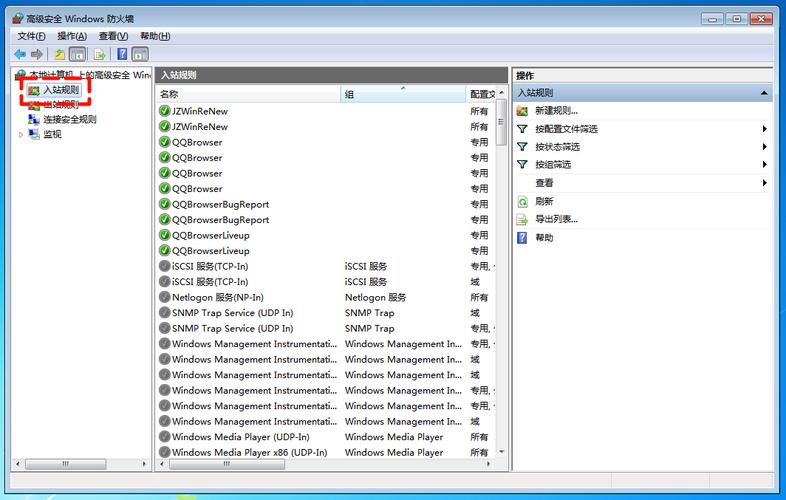Click the Back arrow in the toolbar
Viewport: 786px width, 500px height.
20,54
